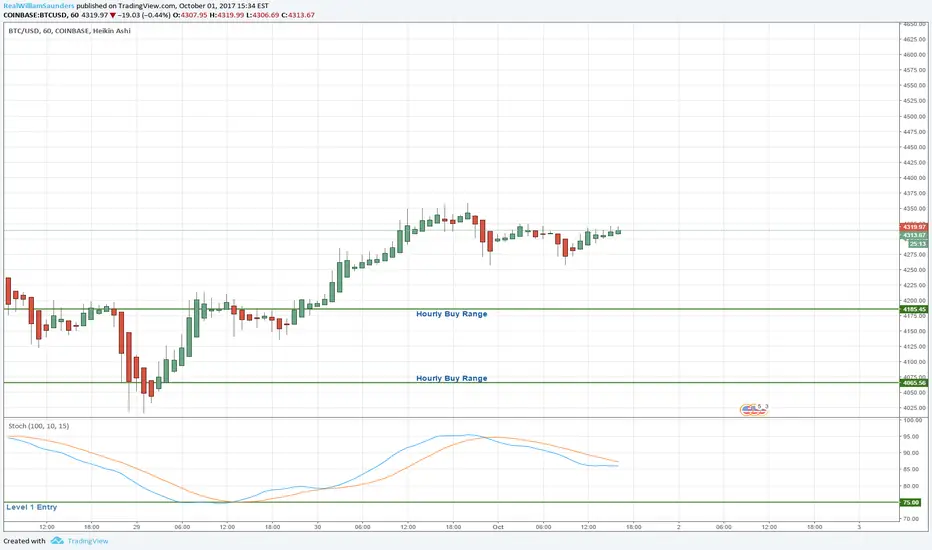Click the 4100.00 price axis label
The image size is (932, 550).
[x=914, y=362]
